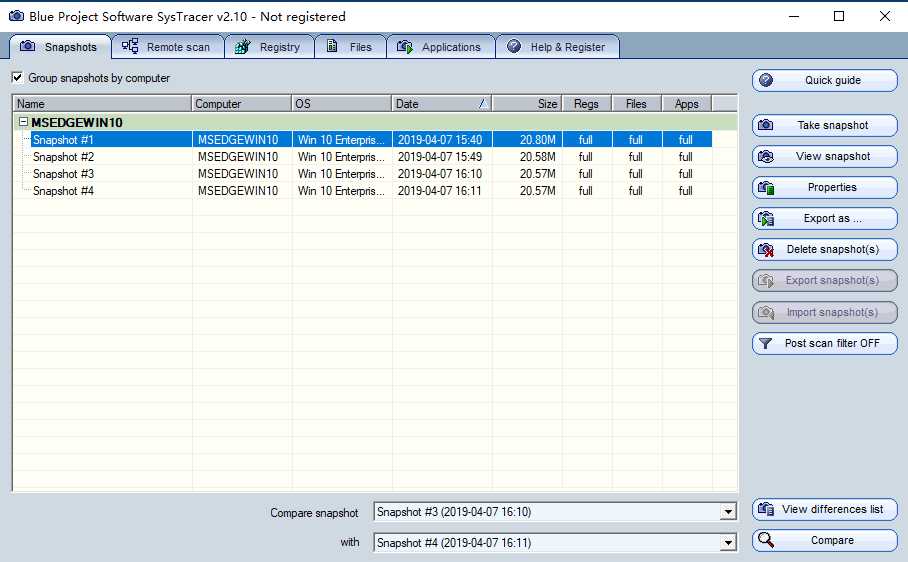Sort by the Size column header
This screenshot has width=908, height=562.
tap(526, 104)
